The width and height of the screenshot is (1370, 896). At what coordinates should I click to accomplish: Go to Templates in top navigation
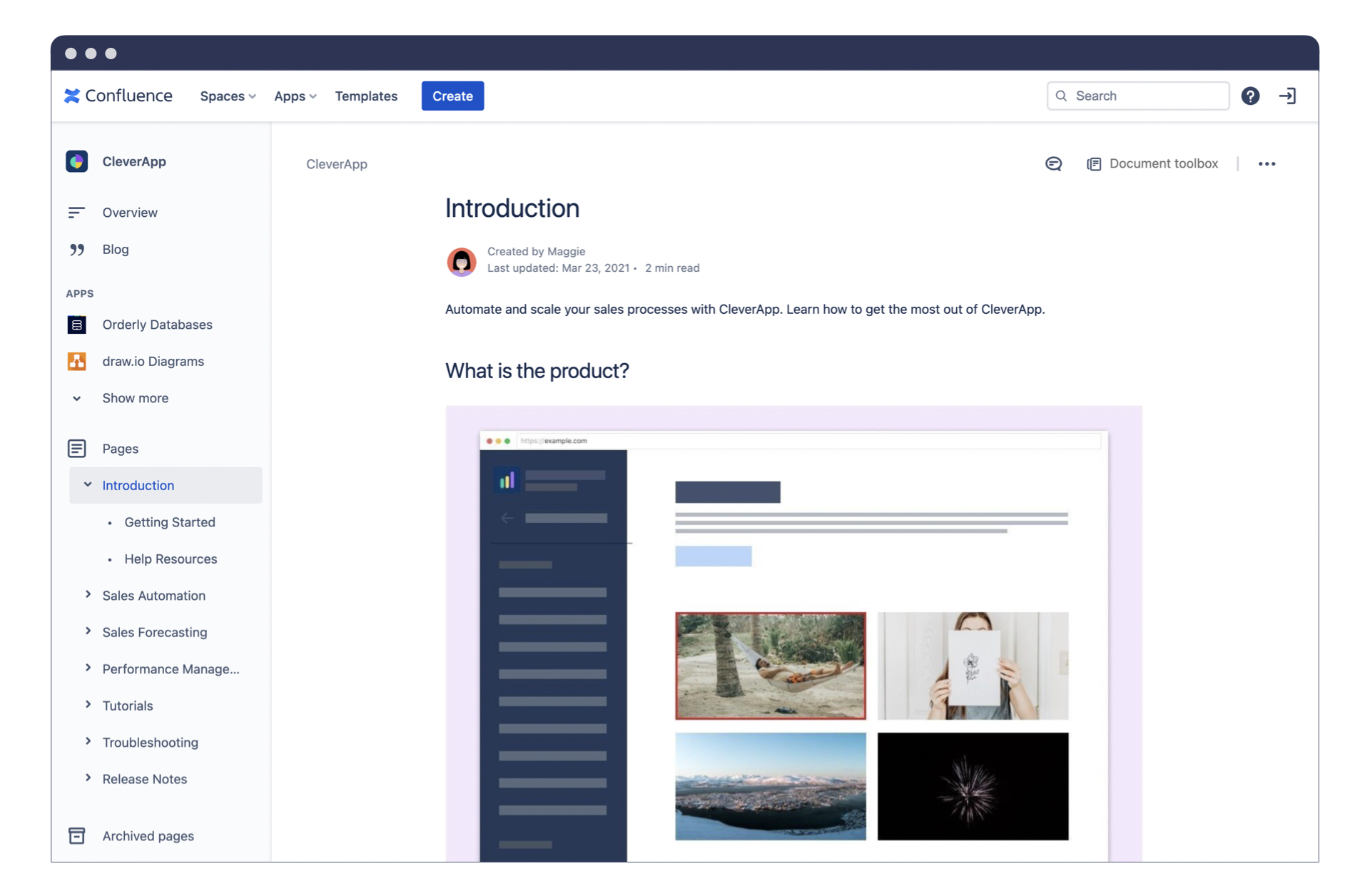366,96
